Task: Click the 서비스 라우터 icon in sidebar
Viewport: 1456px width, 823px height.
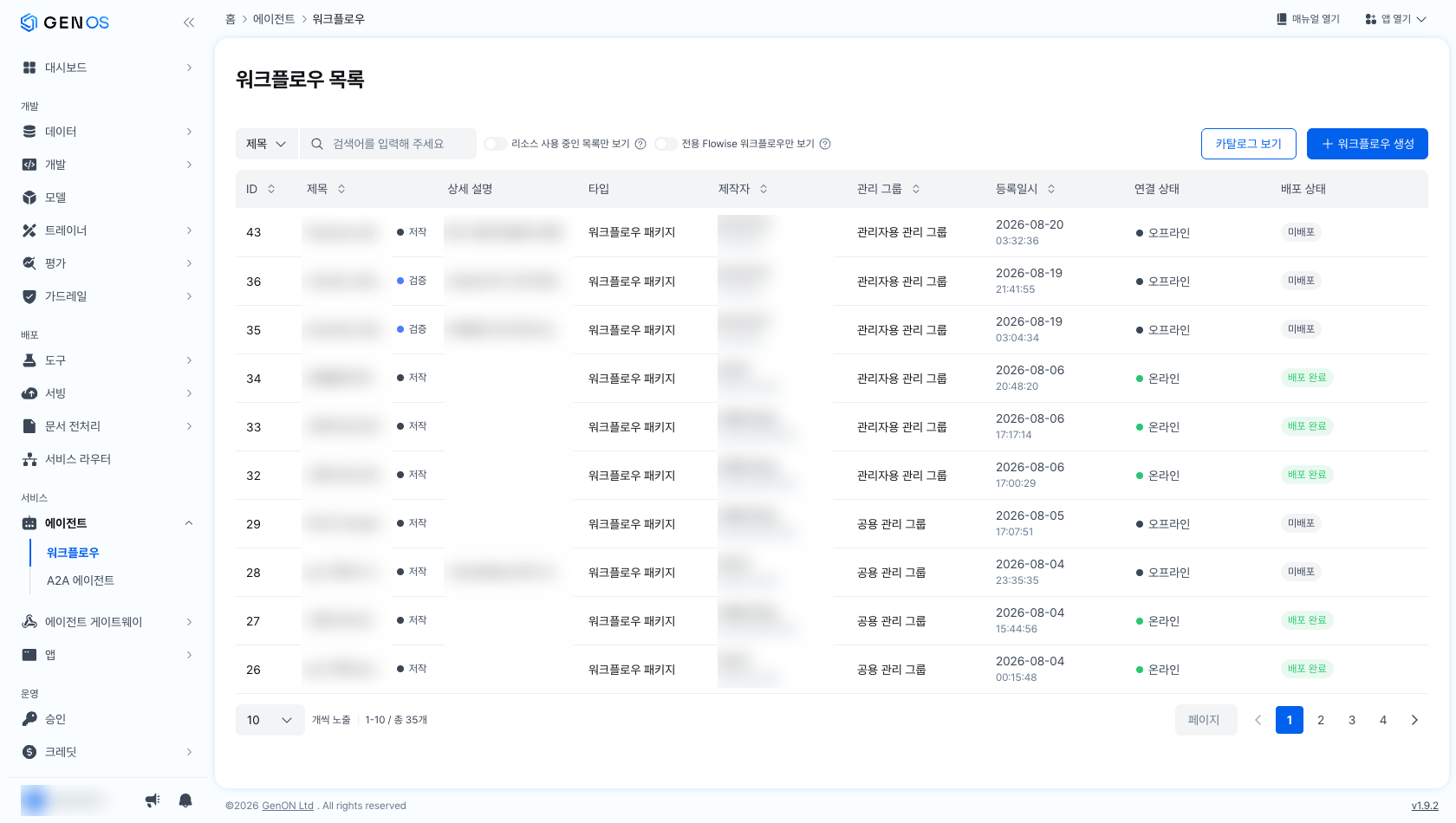Action: (x=29, y=459)
